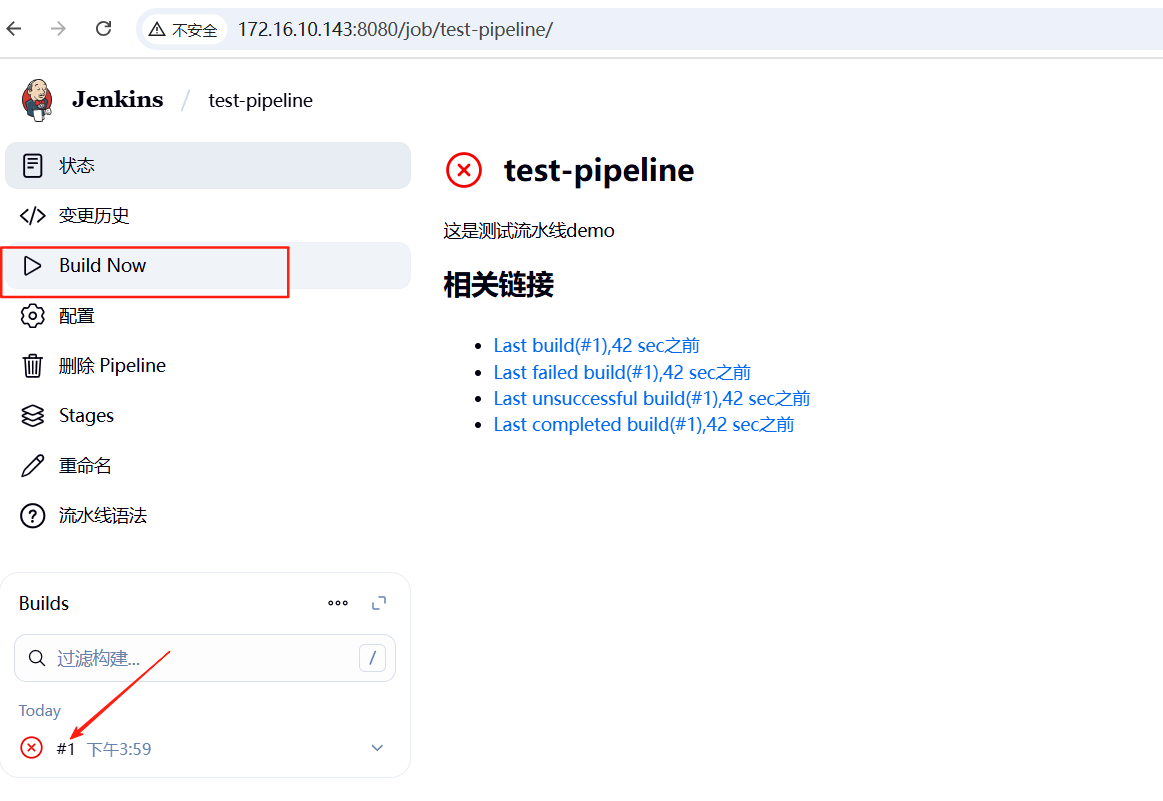Reload the page with the refresh icon
This screenshot has height=801, width=1163.
click(104, 29)
